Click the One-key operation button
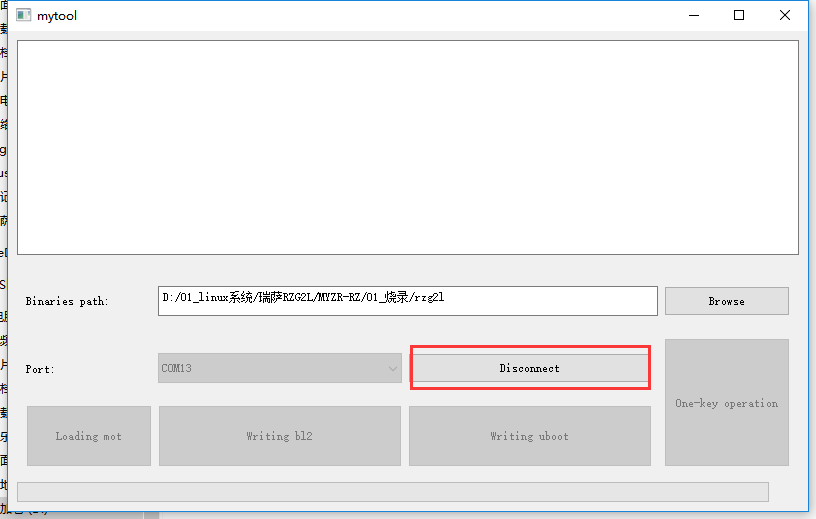The image size is (816, 519). click(x=726, y=402)
